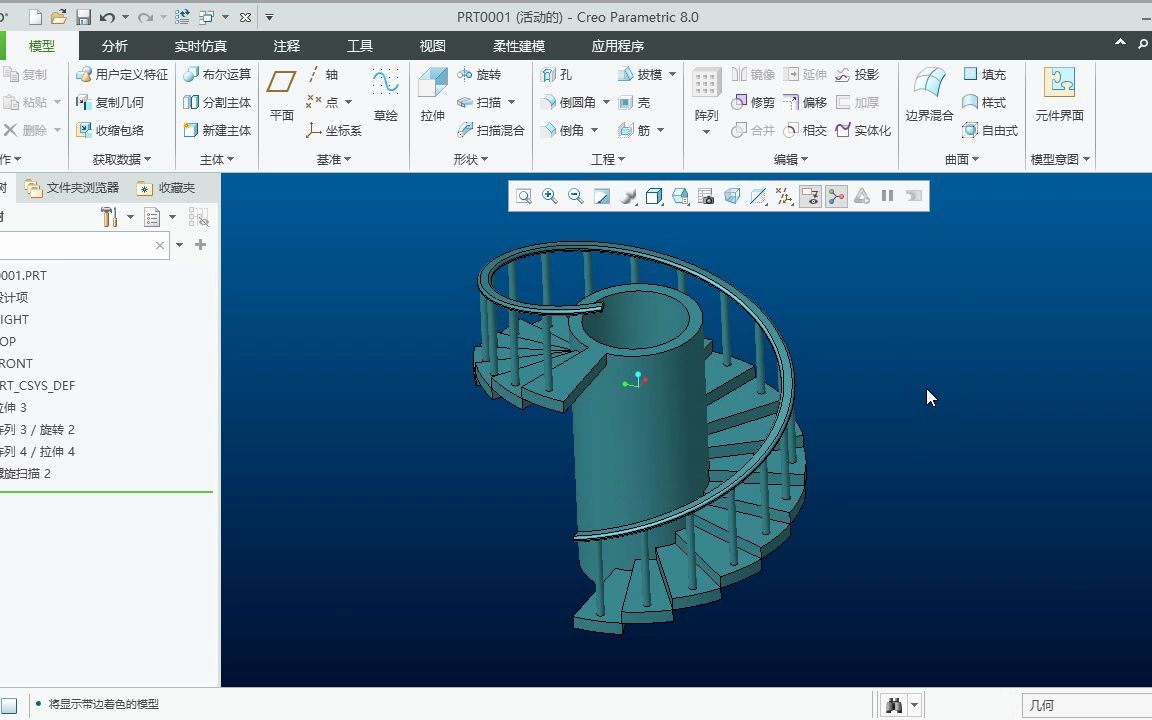Click the model tree search field
Screen dimensions: 1152x720
pos(75,245)
